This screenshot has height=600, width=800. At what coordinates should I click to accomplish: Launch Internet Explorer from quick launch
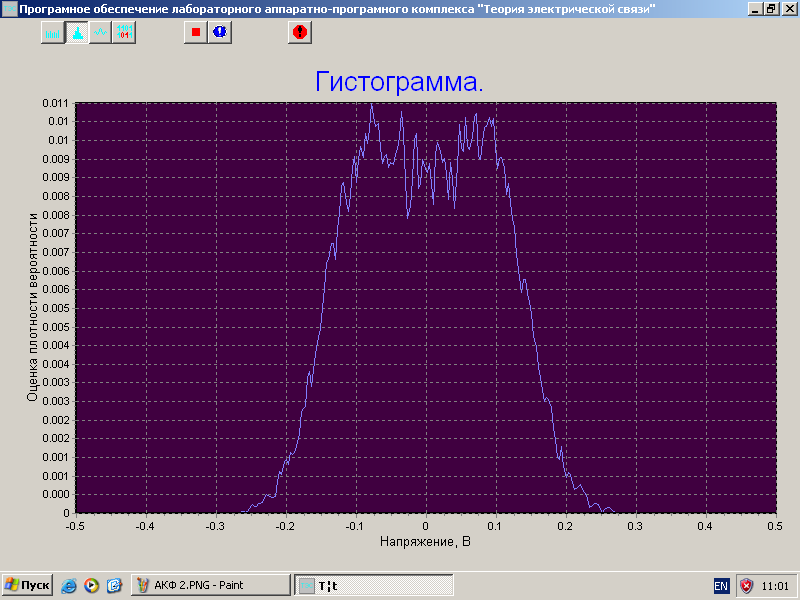[x=69, y=585]
